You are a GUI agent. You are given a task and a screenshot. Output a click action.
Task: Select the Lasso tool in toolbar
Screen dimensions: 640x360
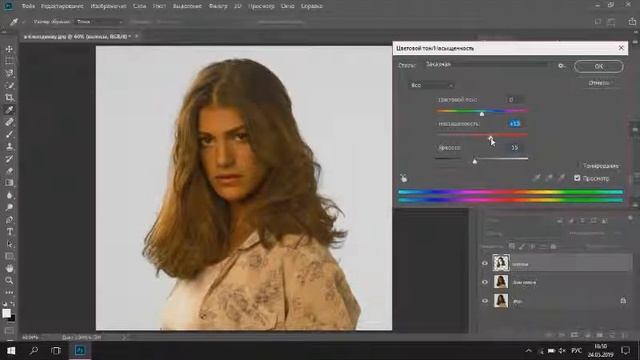tap(9, 73)
